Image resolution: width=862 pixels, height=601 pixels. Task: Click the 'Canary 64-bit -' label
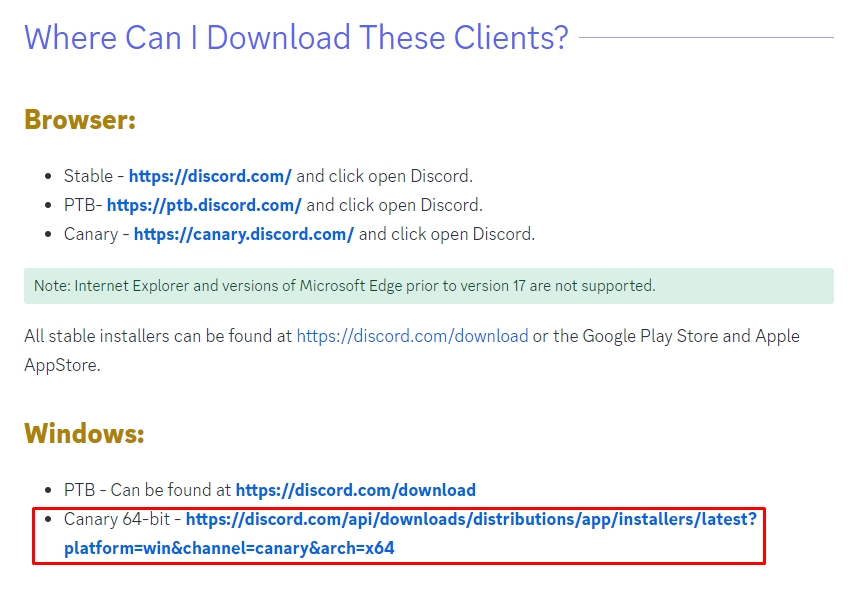coord(123,519)
